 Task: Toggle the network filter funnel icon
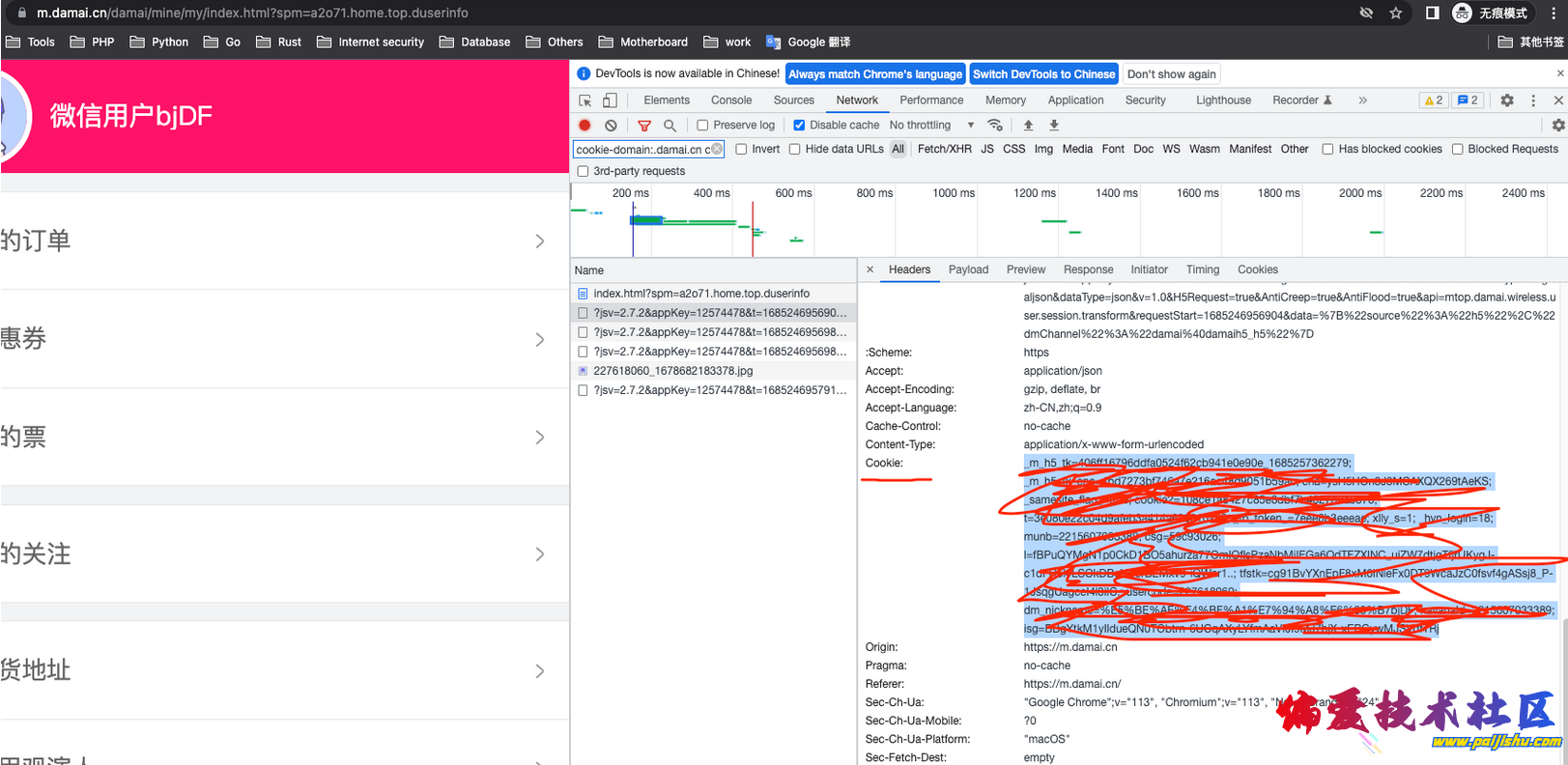point(644,126)
